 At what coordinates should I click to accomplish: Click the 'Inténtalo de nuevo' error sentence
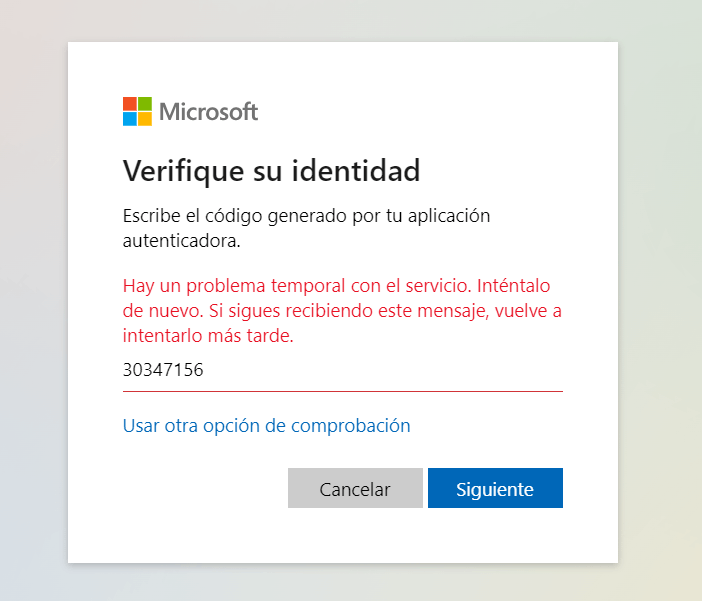(514, 286)
